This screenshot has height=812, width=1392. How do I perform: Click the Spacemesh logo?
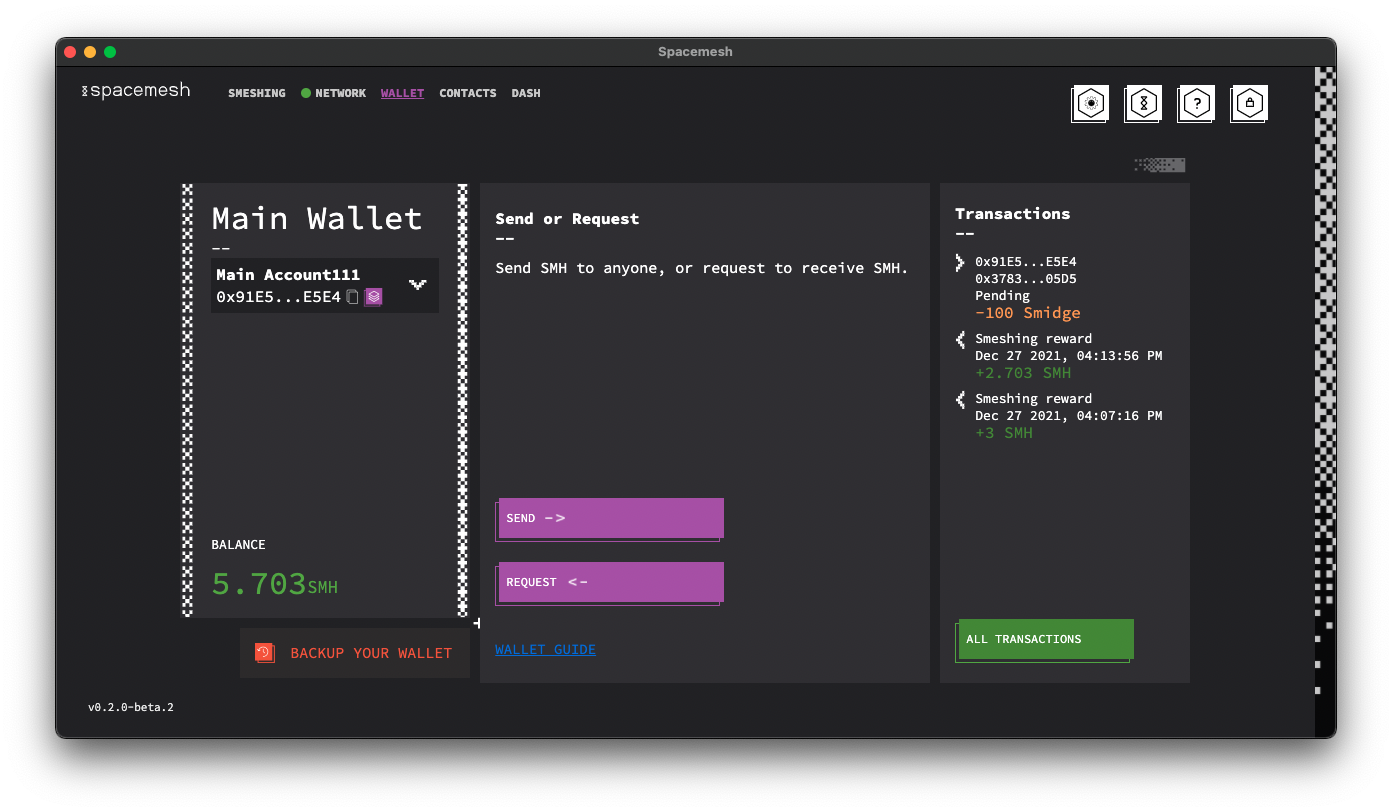click(x=135, y=91)
